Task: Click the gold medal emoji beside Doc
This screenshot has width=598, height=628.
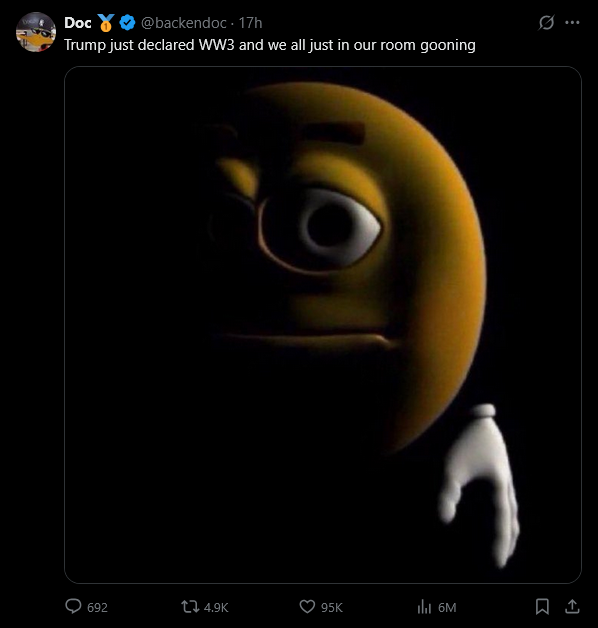Action: pos(106,23)
